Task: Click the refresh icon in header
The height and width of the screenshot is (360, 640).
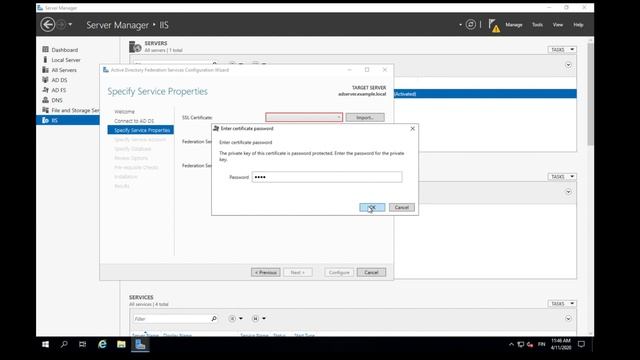Action: coord(471,24)
